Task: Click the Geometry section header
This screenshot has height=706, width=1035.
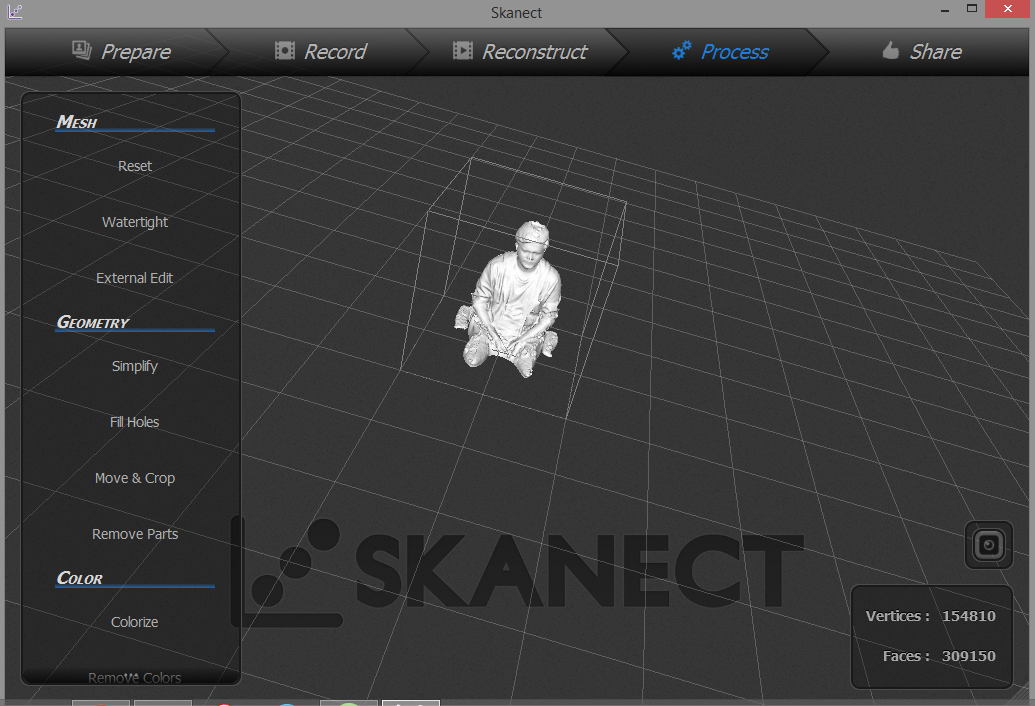Action: 92,323
